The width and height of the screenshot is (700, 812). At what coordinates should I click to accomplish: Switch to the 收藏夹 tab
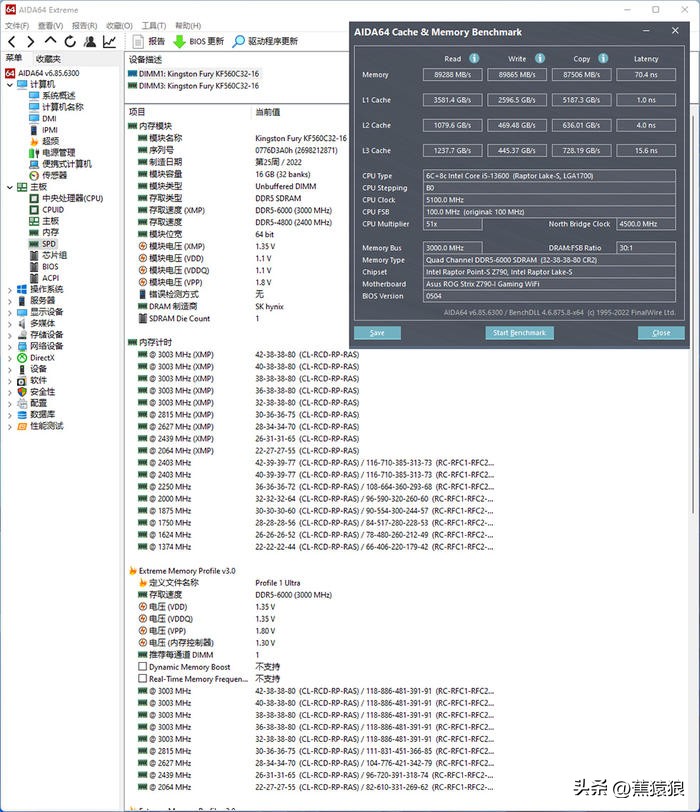[48, 58]
